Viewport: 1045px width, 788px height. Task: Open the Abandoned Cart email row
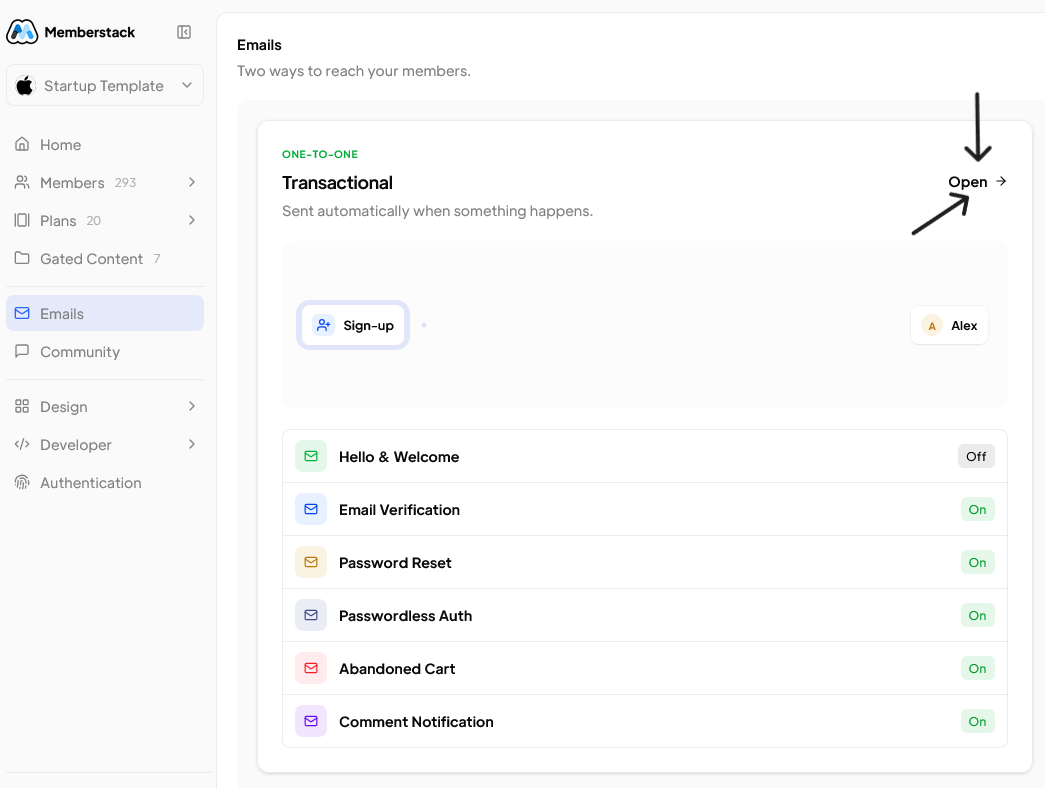pyautogui.click(x=644, y=669)
